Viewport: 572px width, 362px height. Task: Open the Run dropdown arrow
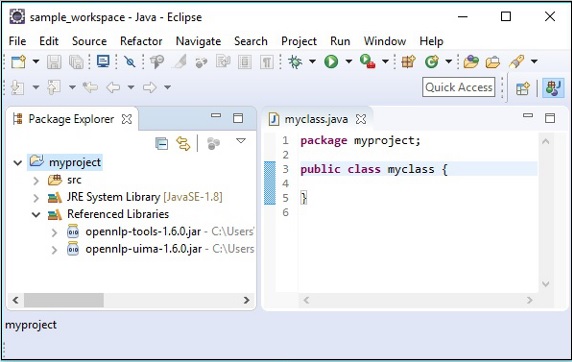[349, 61]
